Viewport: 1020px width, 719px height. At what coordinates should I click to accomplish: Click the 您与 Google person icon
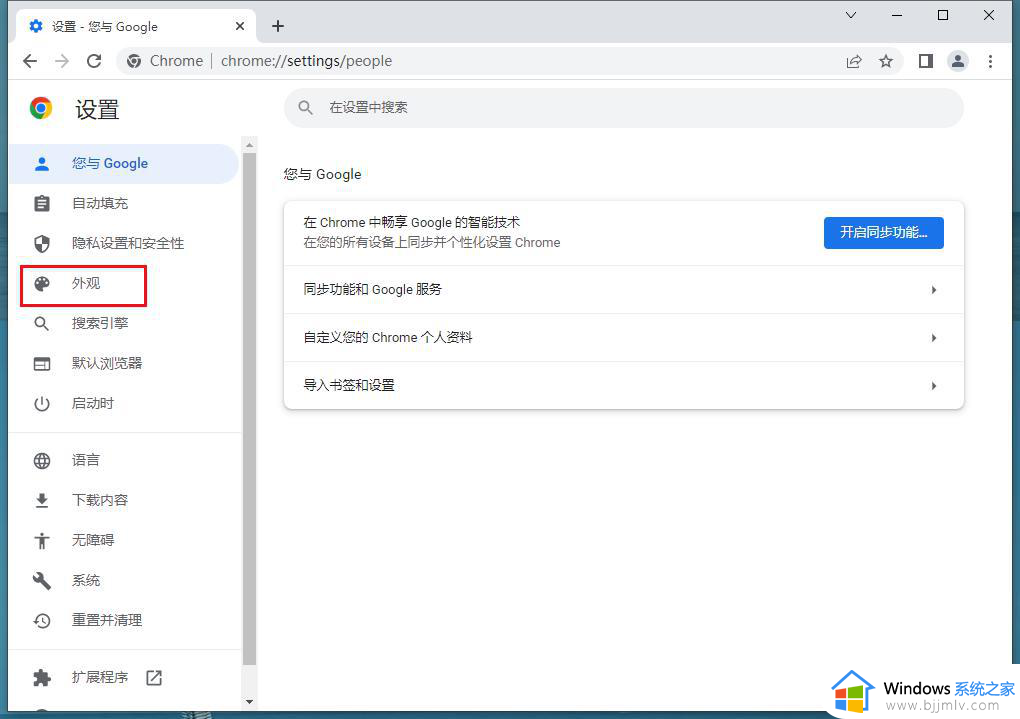click(42, 163)
